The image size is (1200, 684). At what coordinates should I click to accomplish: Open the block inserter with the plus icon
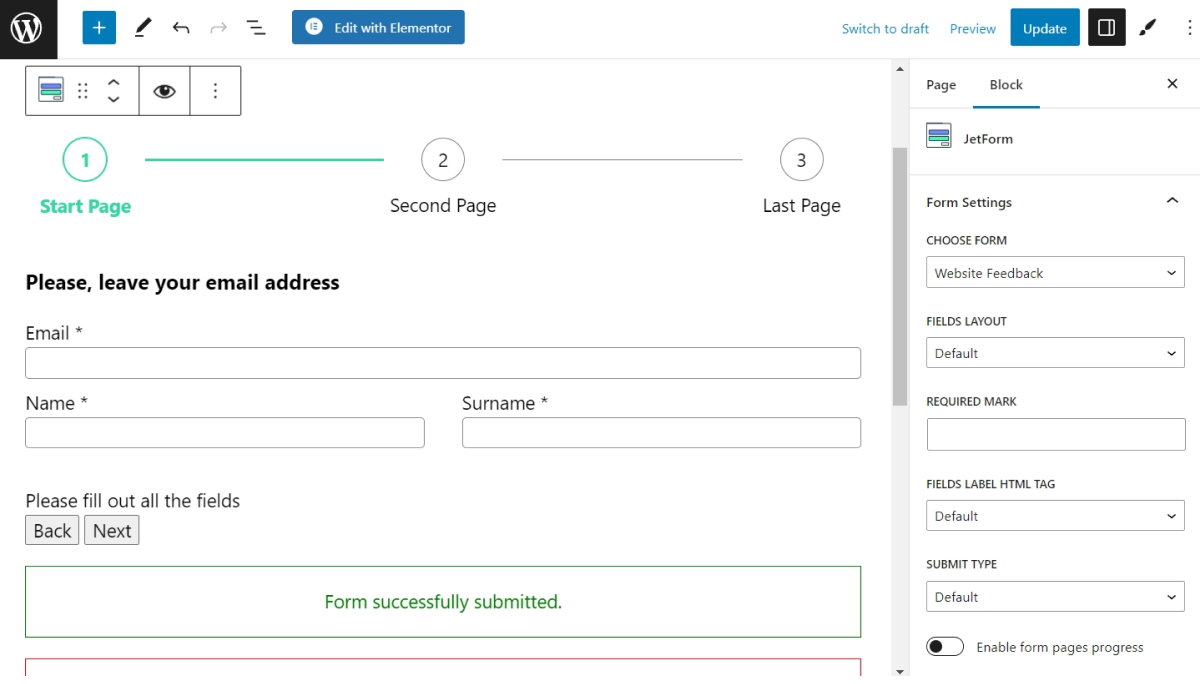point(98,27)
